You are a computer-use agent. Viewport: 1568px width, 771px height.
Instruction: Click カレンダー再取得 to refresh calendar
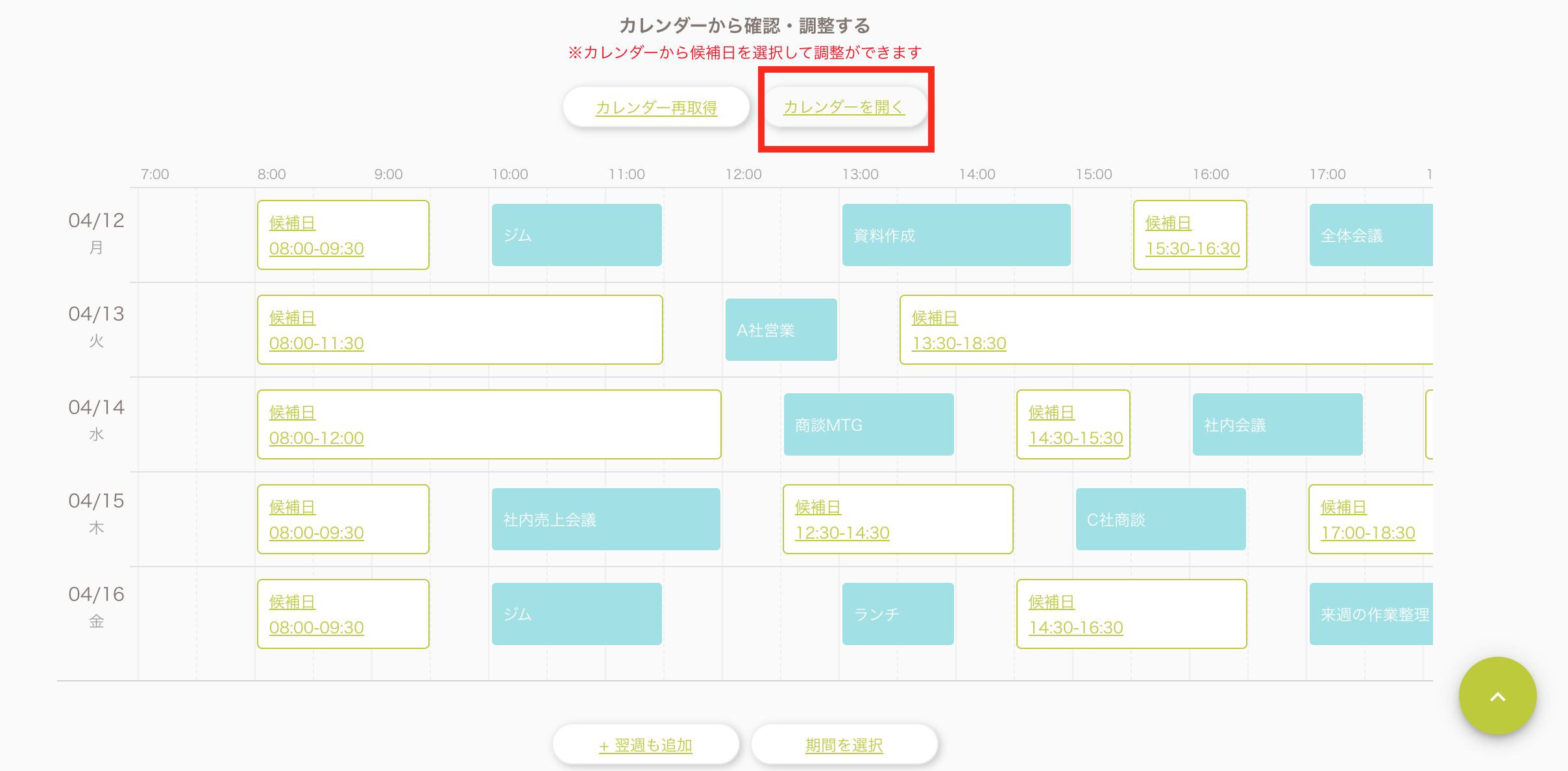point(656,107)
